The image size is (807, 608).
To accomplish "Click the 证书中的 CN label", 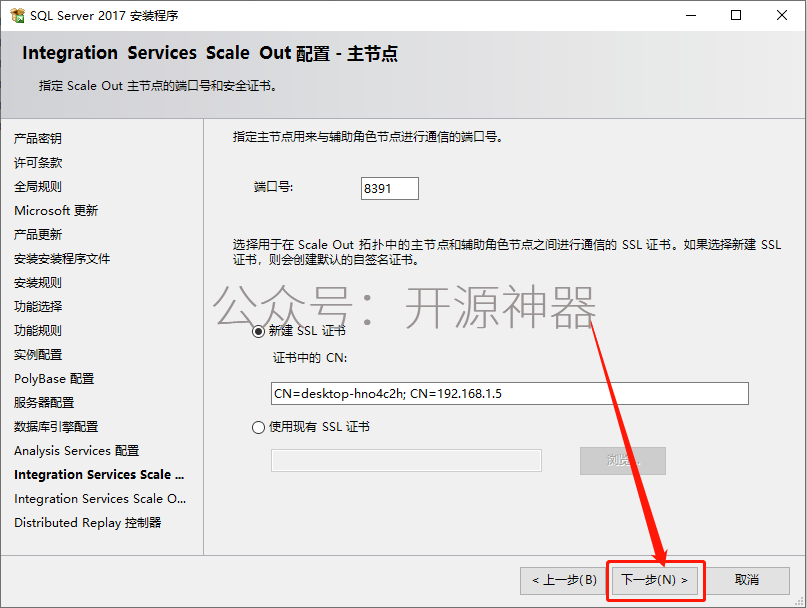I will click(x=310, y=357).
